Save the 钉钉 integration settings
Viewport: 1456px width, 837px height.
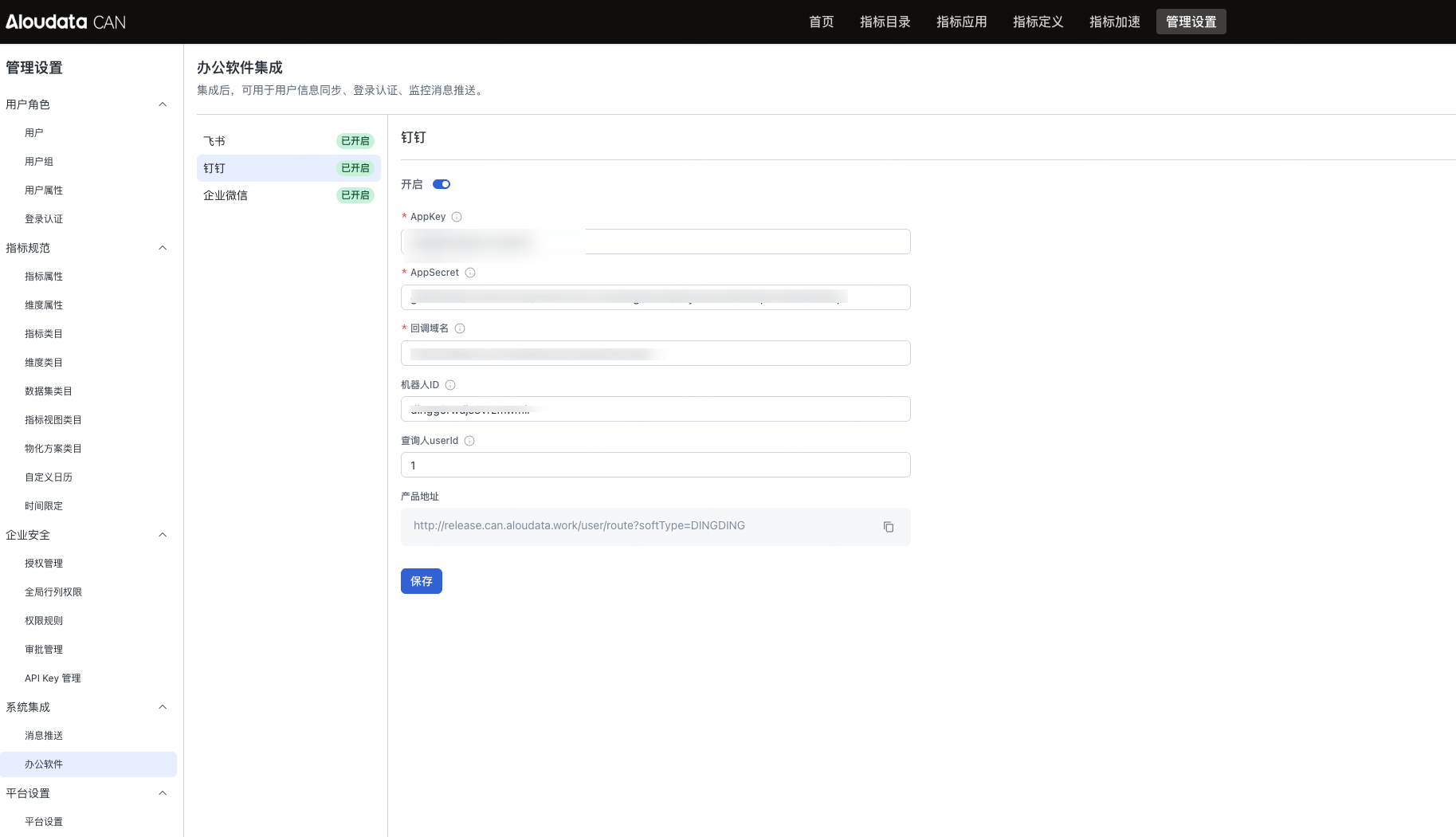click(422, 581)
